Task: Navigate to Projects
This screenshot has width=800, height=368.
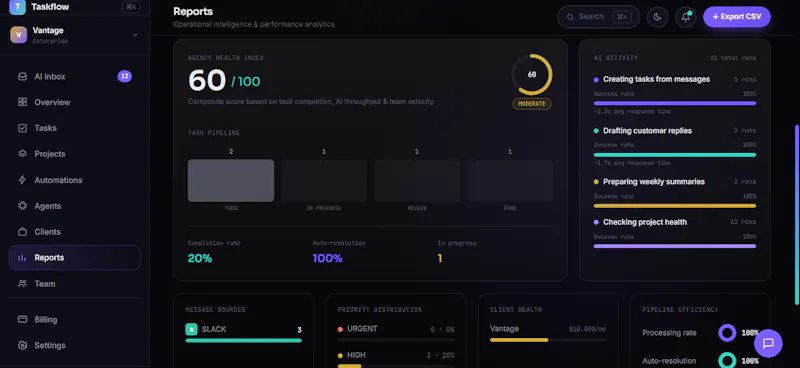Action: click(x=74, y=154)
